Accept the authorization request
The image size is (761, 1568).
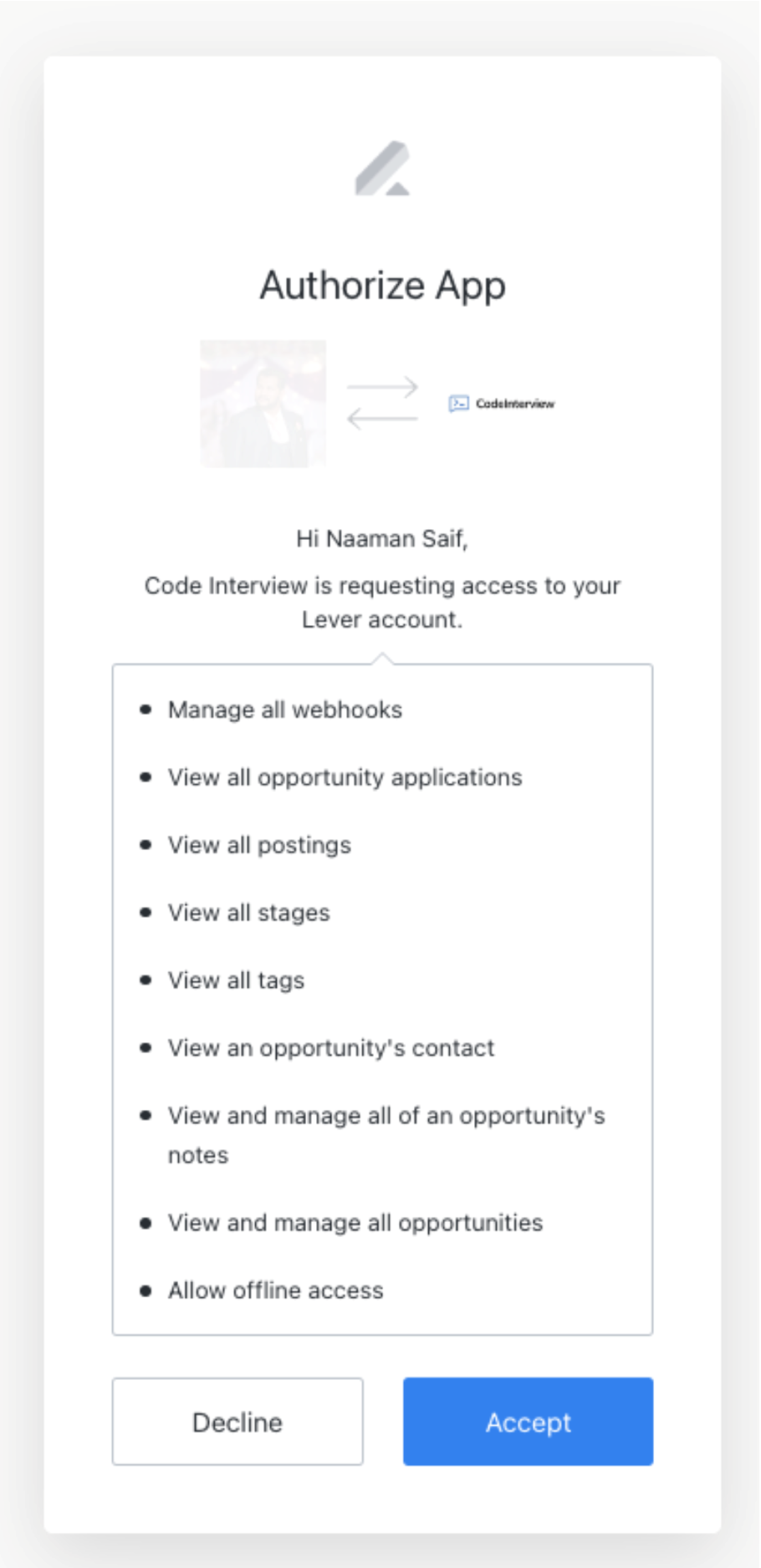528,1422
